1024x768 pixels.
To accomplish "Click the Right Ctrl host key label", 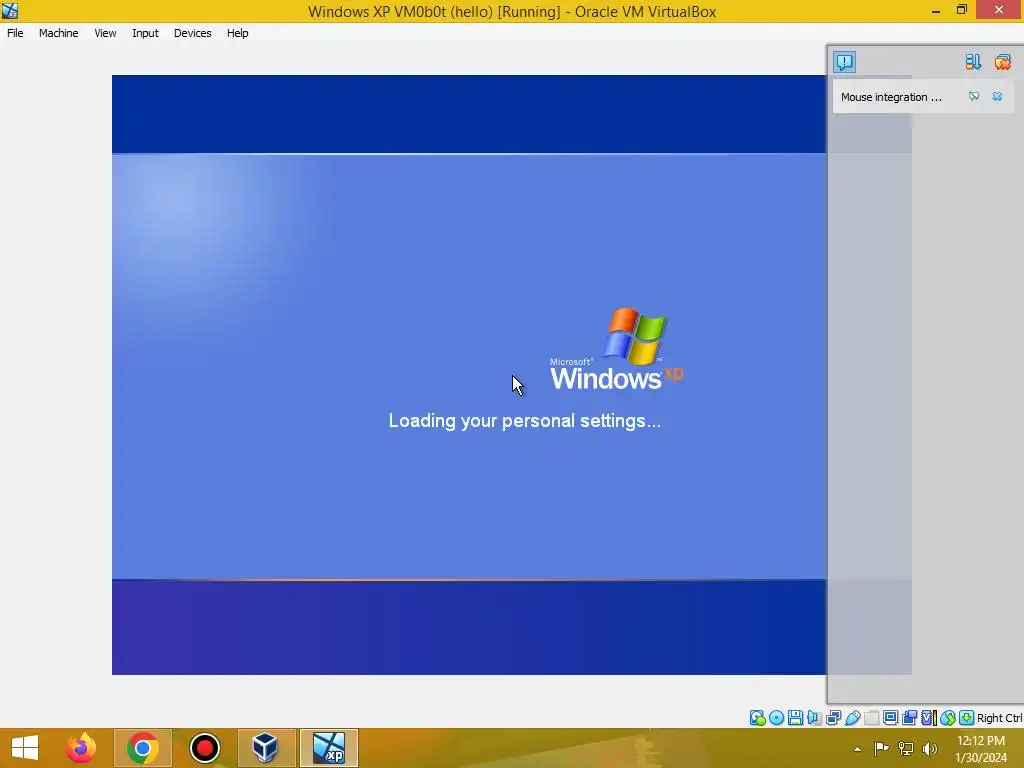I will click(x=1000, y=718).
